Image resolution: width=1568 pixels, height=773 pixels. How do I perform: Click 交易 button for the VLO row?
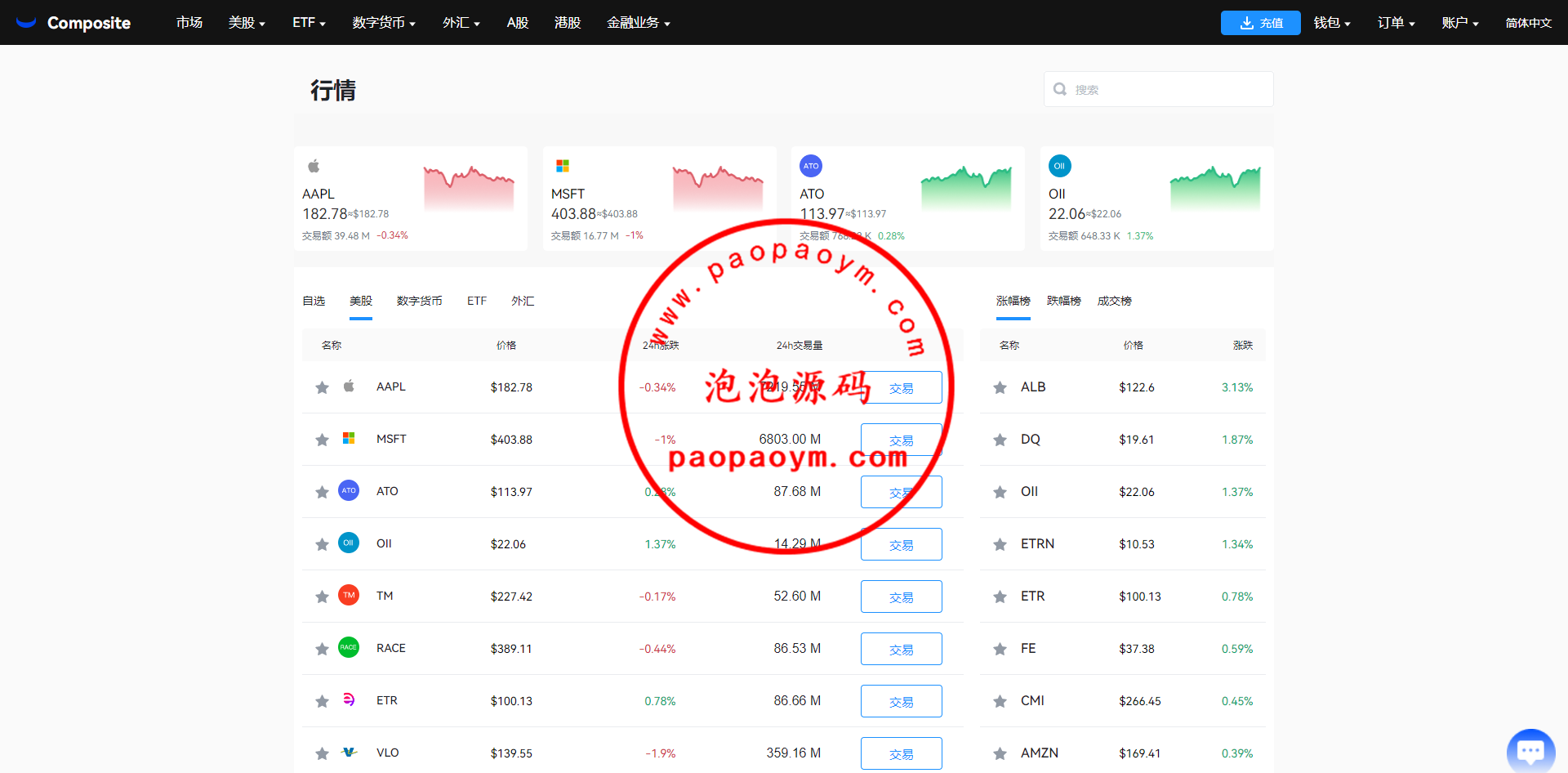902,753
